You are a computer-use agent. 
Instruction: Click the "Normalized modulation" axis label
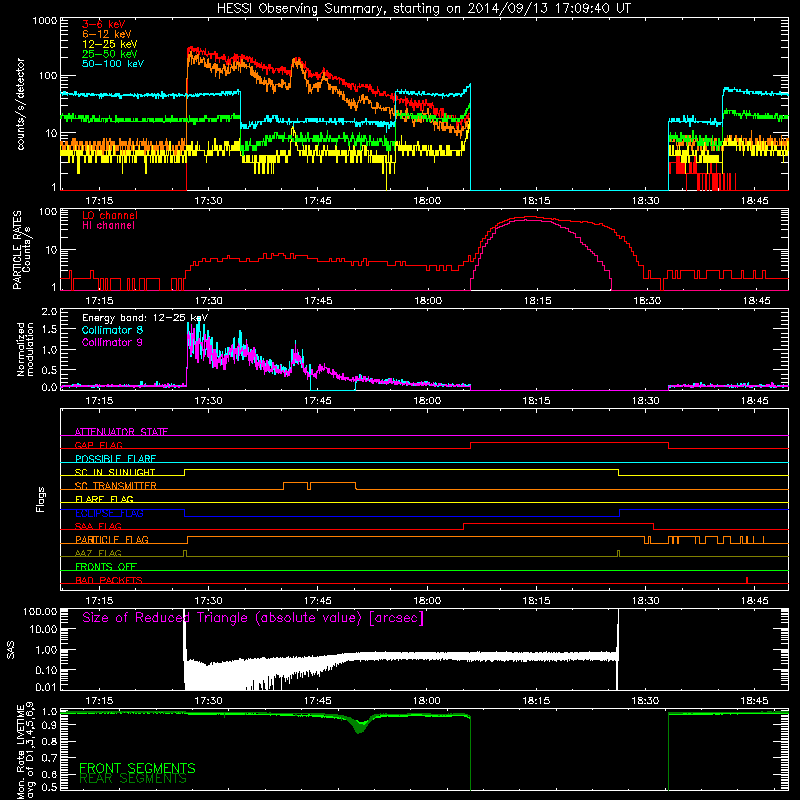tap(25, 349)
